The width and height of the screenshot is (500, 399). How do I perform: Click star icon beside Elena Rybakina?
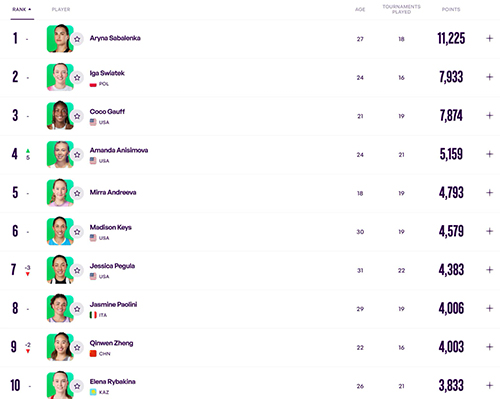tap(77, 386)
